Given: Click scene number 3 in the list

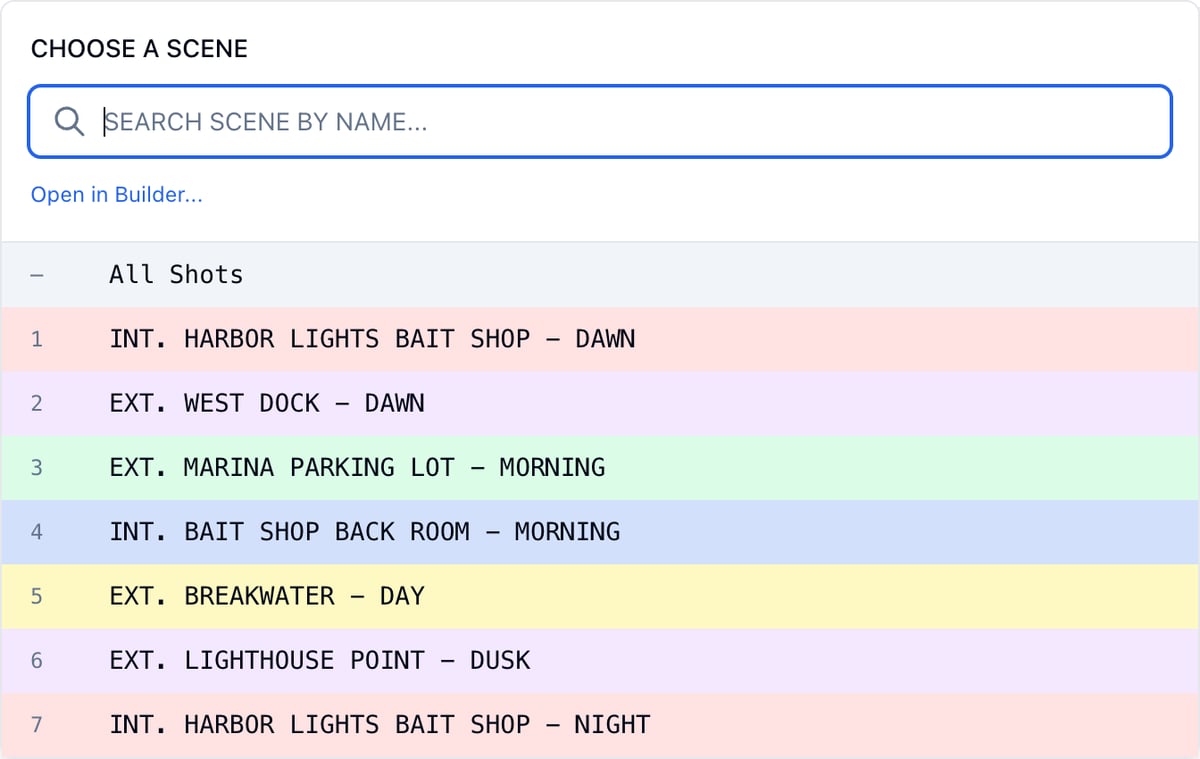Looking at the screenshot, I should (x=37, y=468).
